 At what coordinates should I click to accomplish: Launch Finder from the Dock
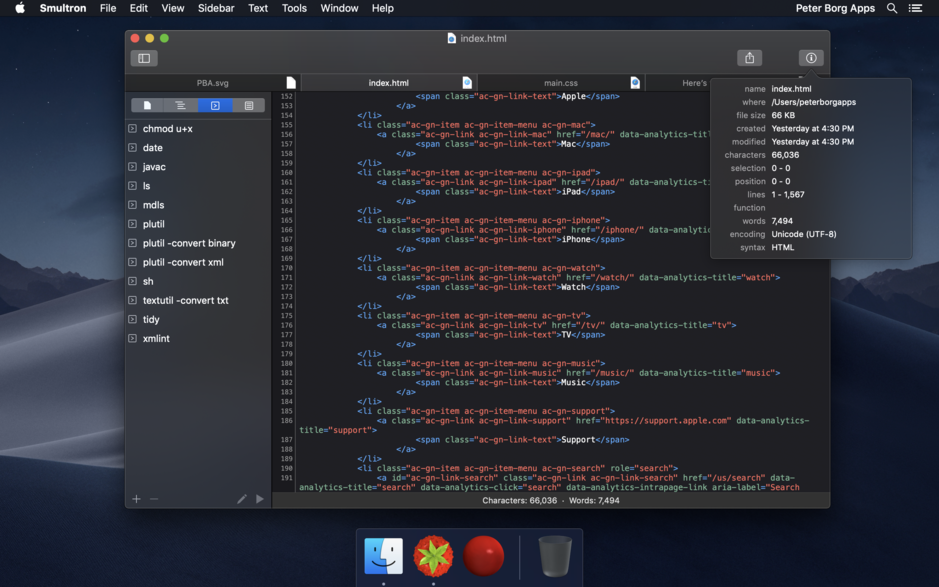pos(383,557)
